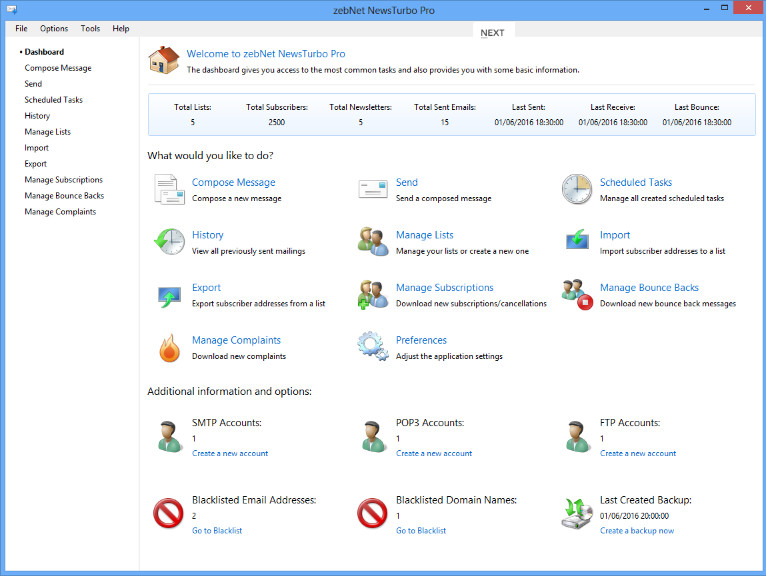Go to Blacklist under Email Addresses
Screen dimensions: 766x576
(217, 531)
